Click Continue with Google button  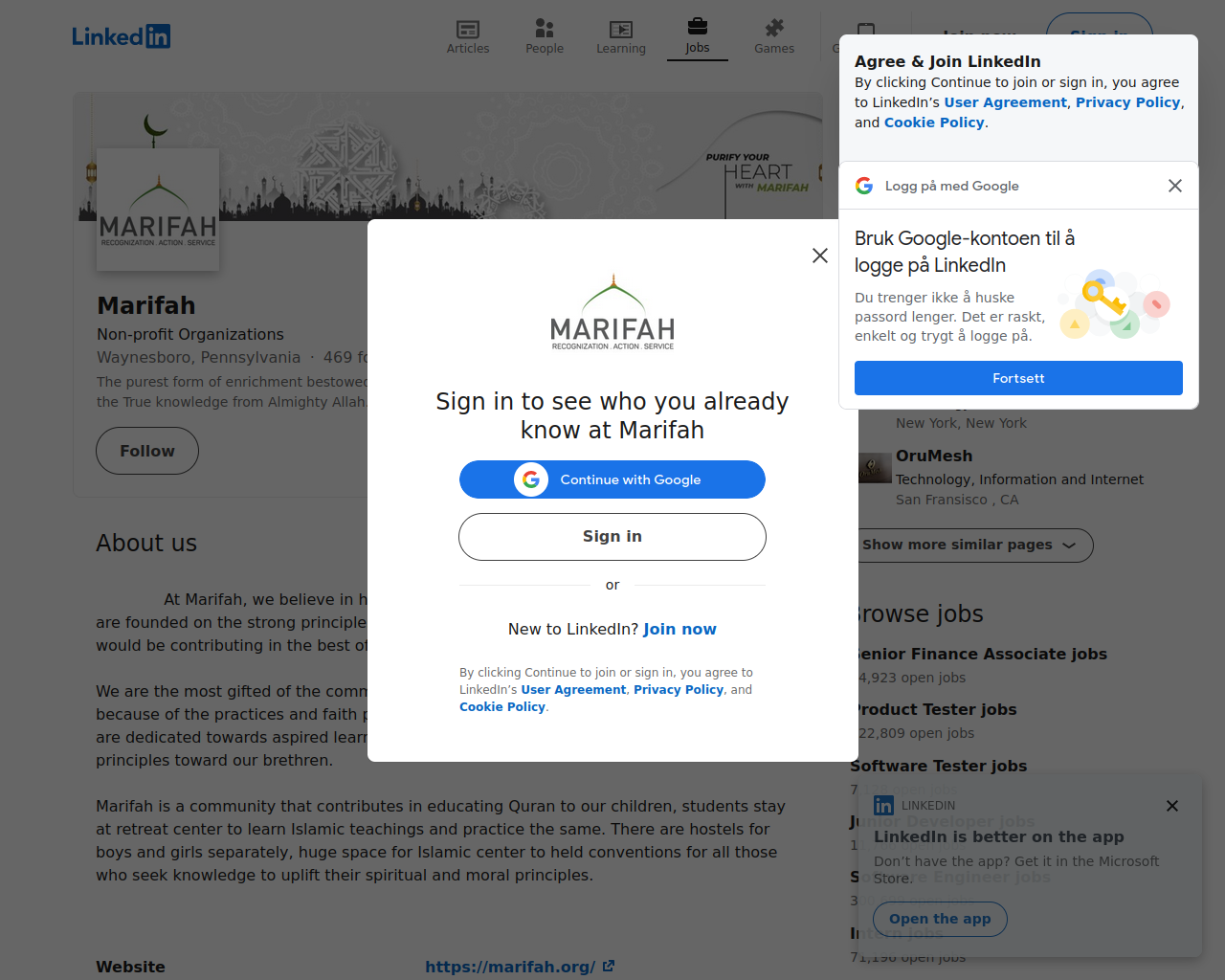tap(612, 479)
